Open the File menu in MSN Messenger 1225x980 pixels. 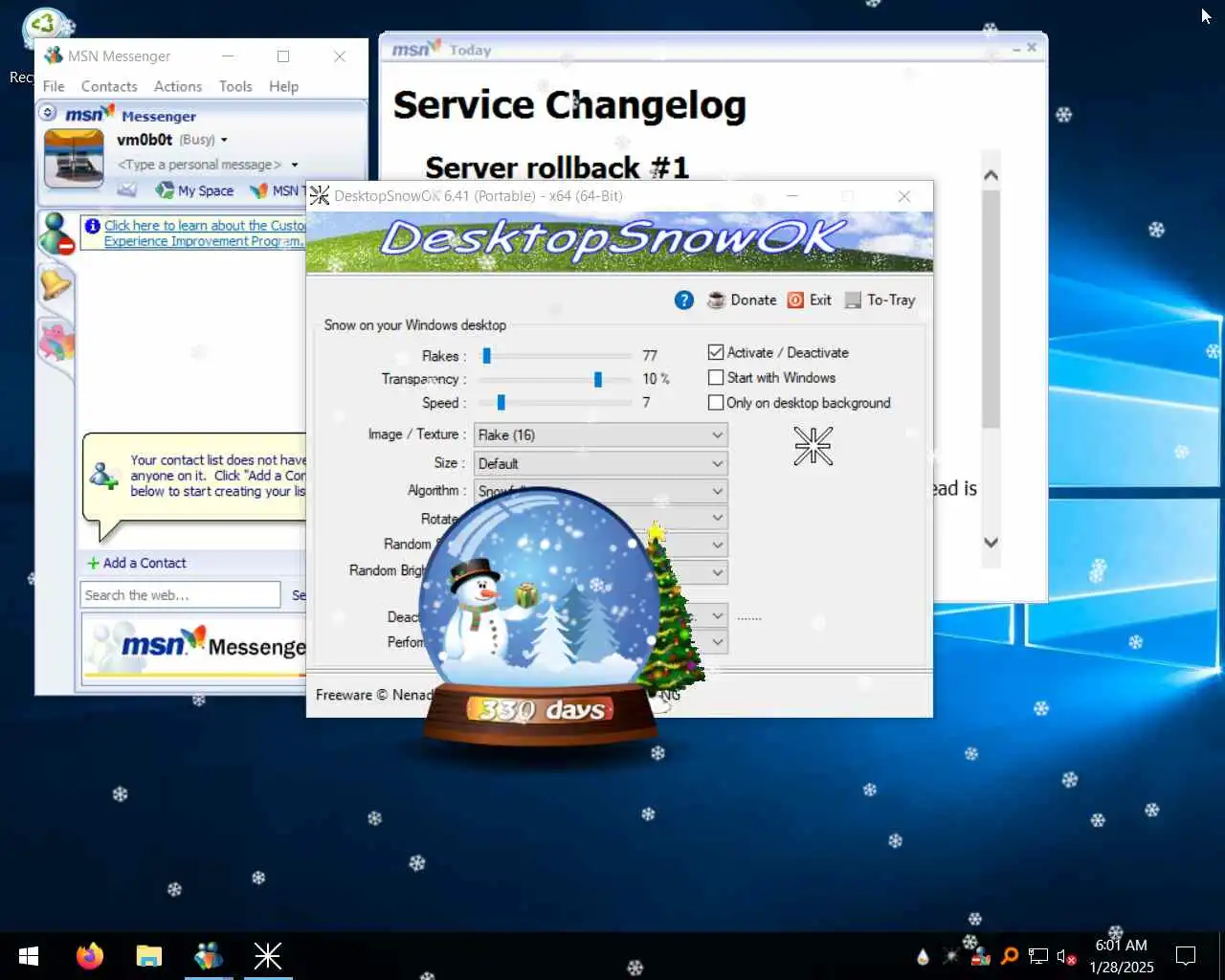pos(54,86)
